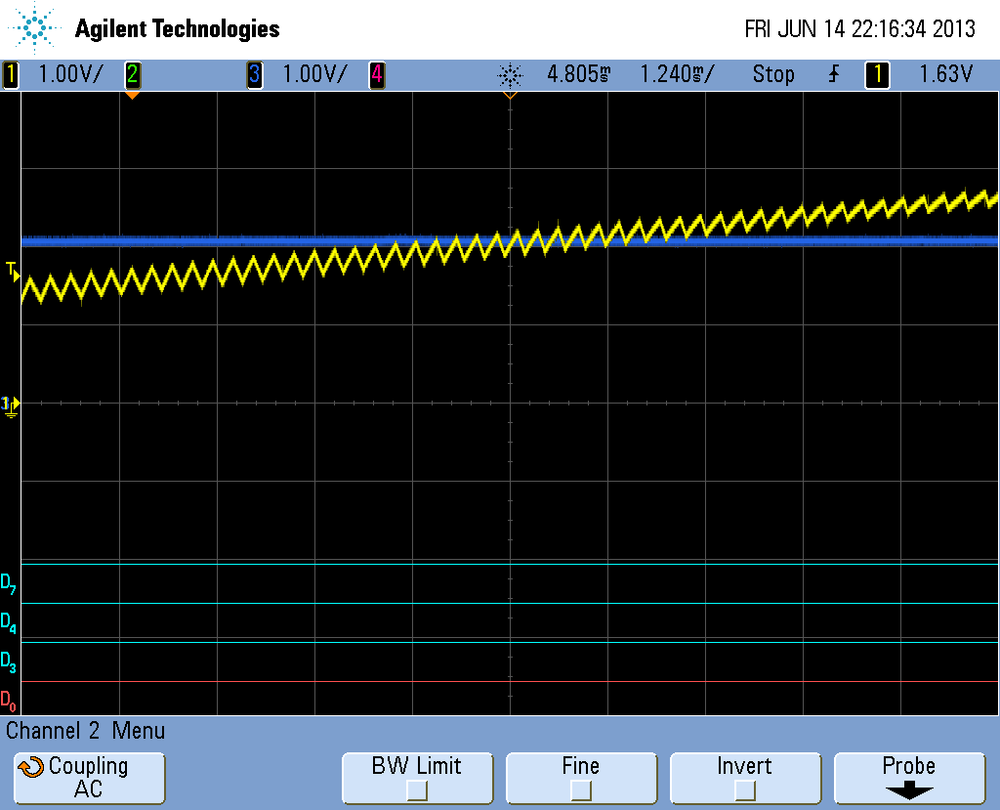1000x810 pixels.
Task: Select the blue channel 3 indicator badge
Action: tap(255, 74)
